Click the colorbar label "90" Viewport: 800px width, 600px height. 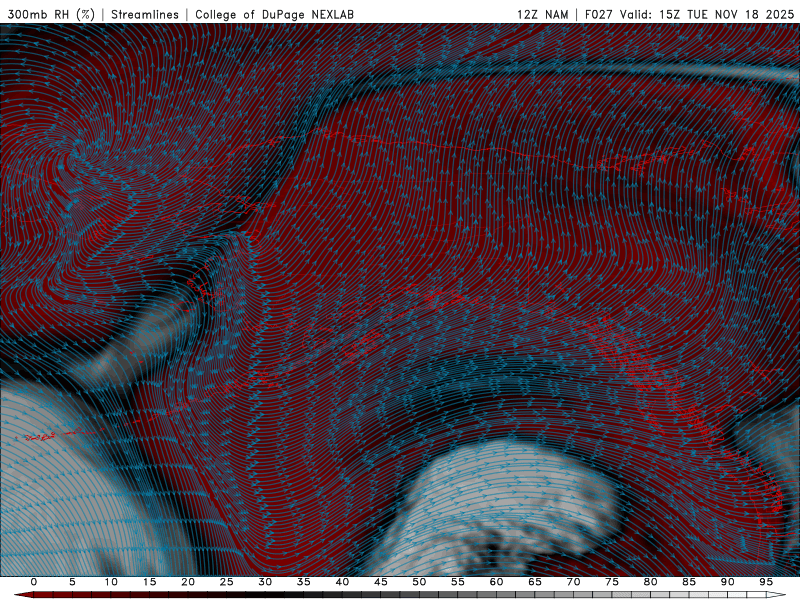point(727,582)
